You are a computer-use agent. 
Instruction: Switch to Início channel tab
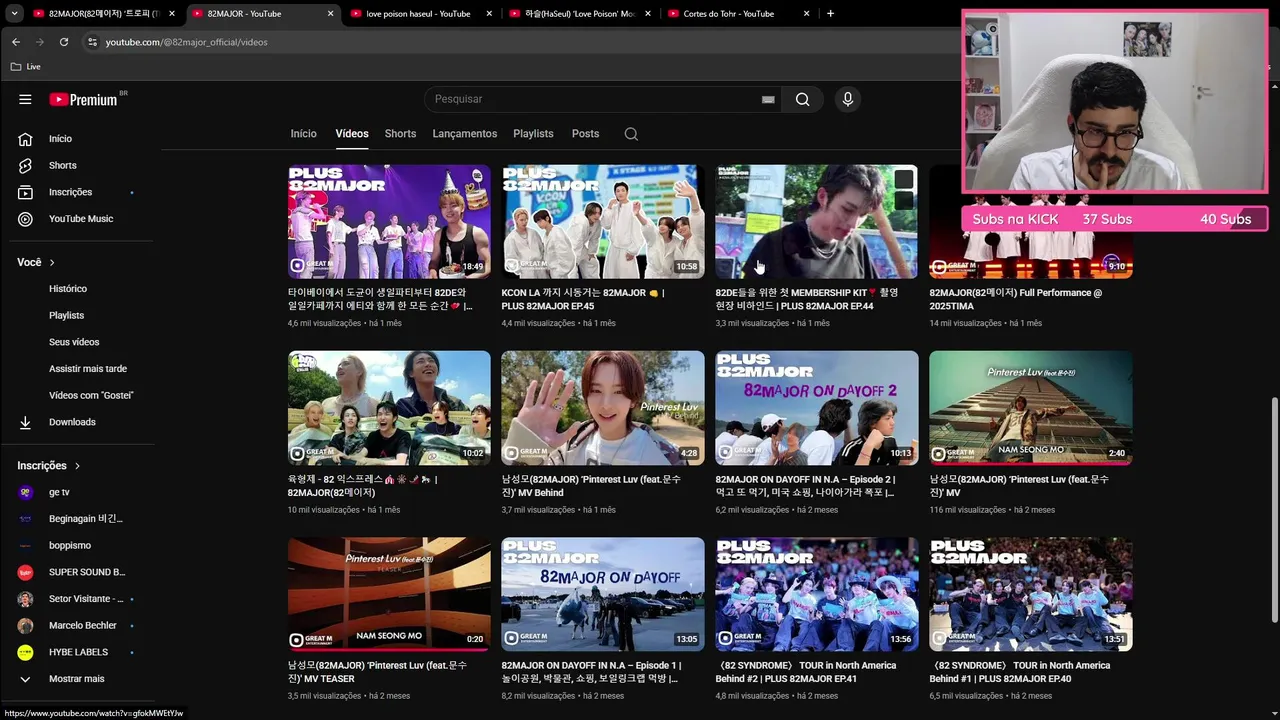click(x=303, y=134)
